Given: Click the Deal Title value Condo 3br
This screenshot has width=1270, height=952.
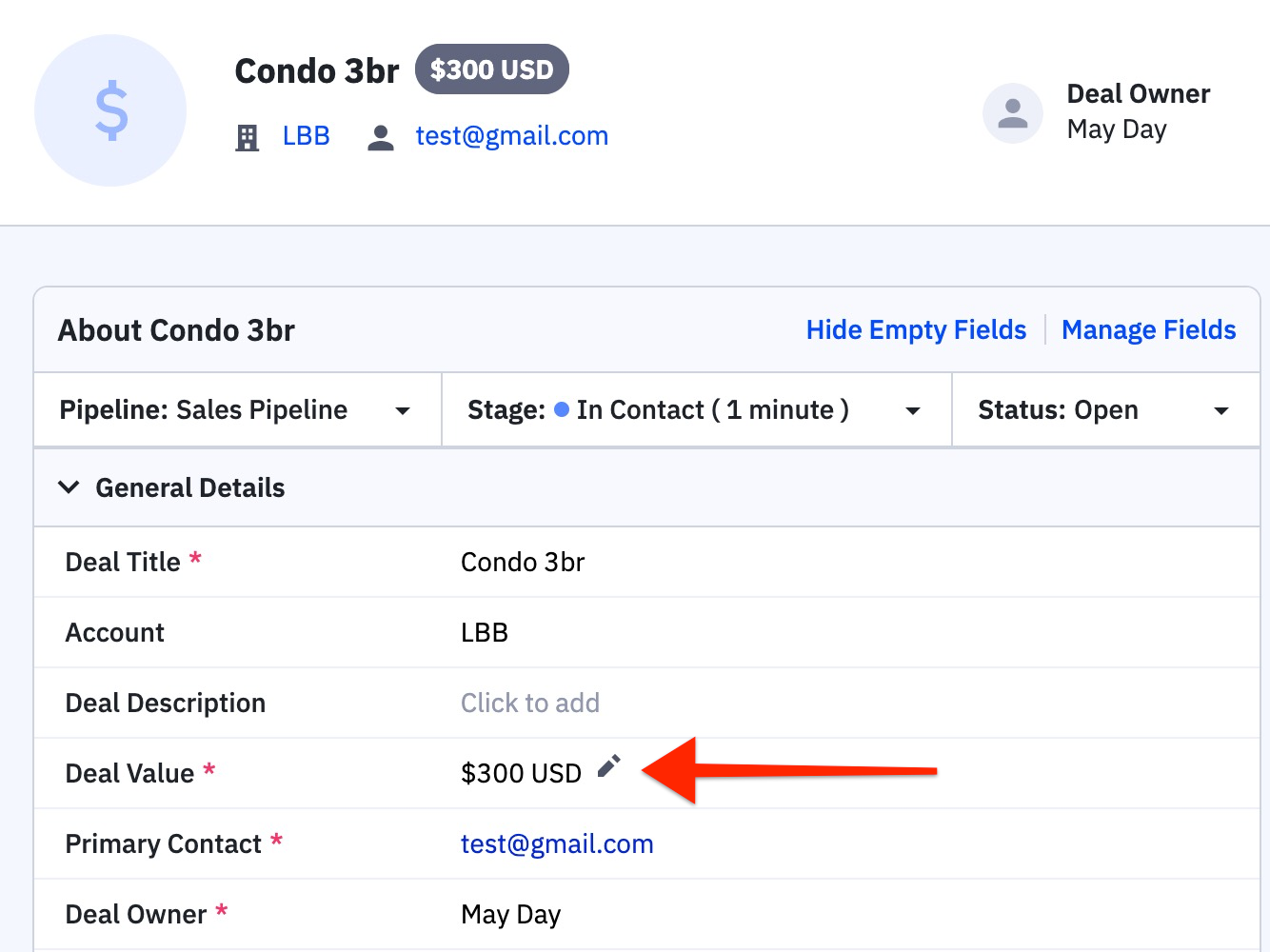Looking at the screenshot, I should 523,562.
